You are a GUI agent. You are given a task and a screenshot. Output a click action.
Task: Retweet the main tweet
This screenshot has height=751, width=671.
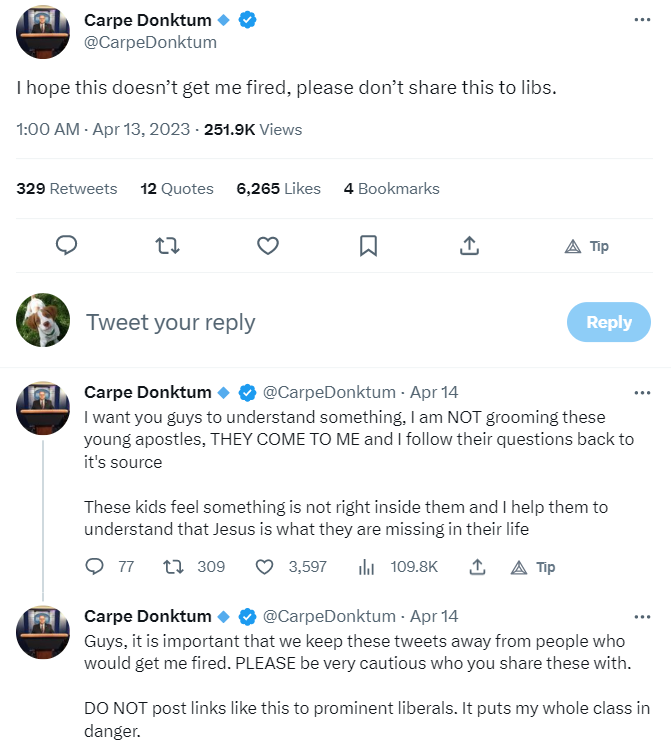(x=167, y=245)
